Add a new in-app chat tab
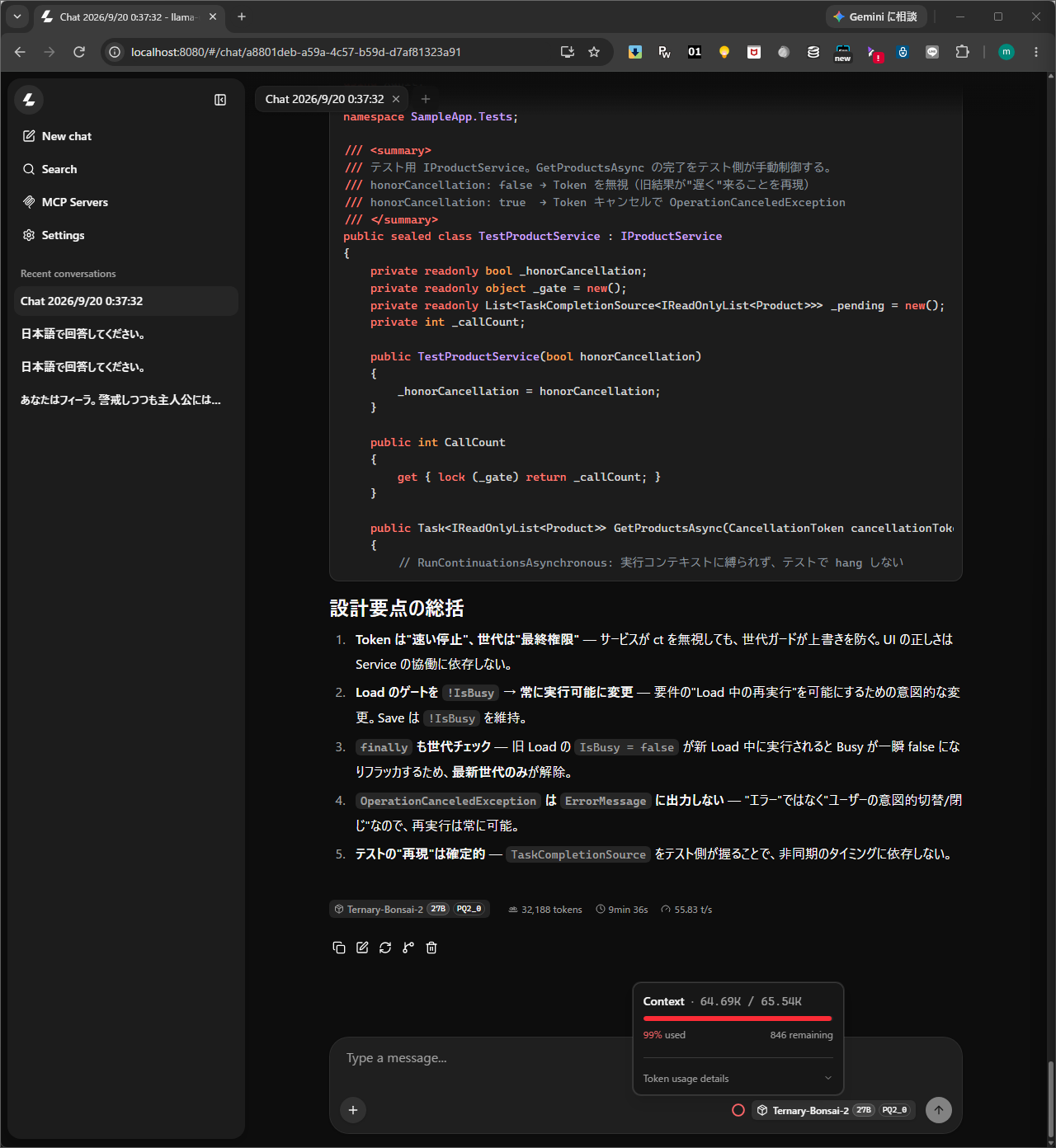1056x1148 pixels. tap(426, 99)
